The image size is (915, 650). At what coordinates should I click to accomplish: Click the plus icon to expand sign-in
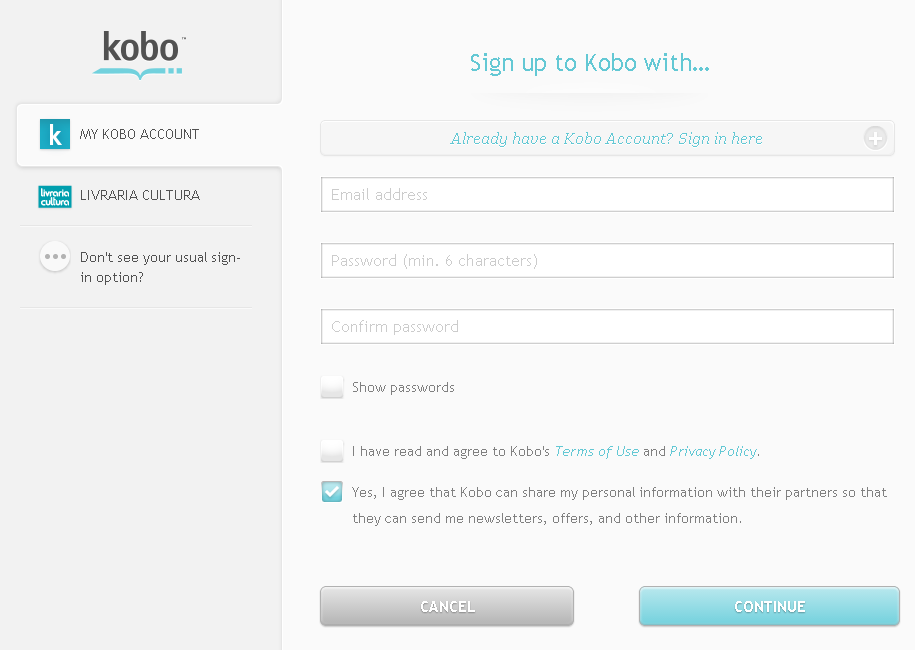[x=875, y=139]
